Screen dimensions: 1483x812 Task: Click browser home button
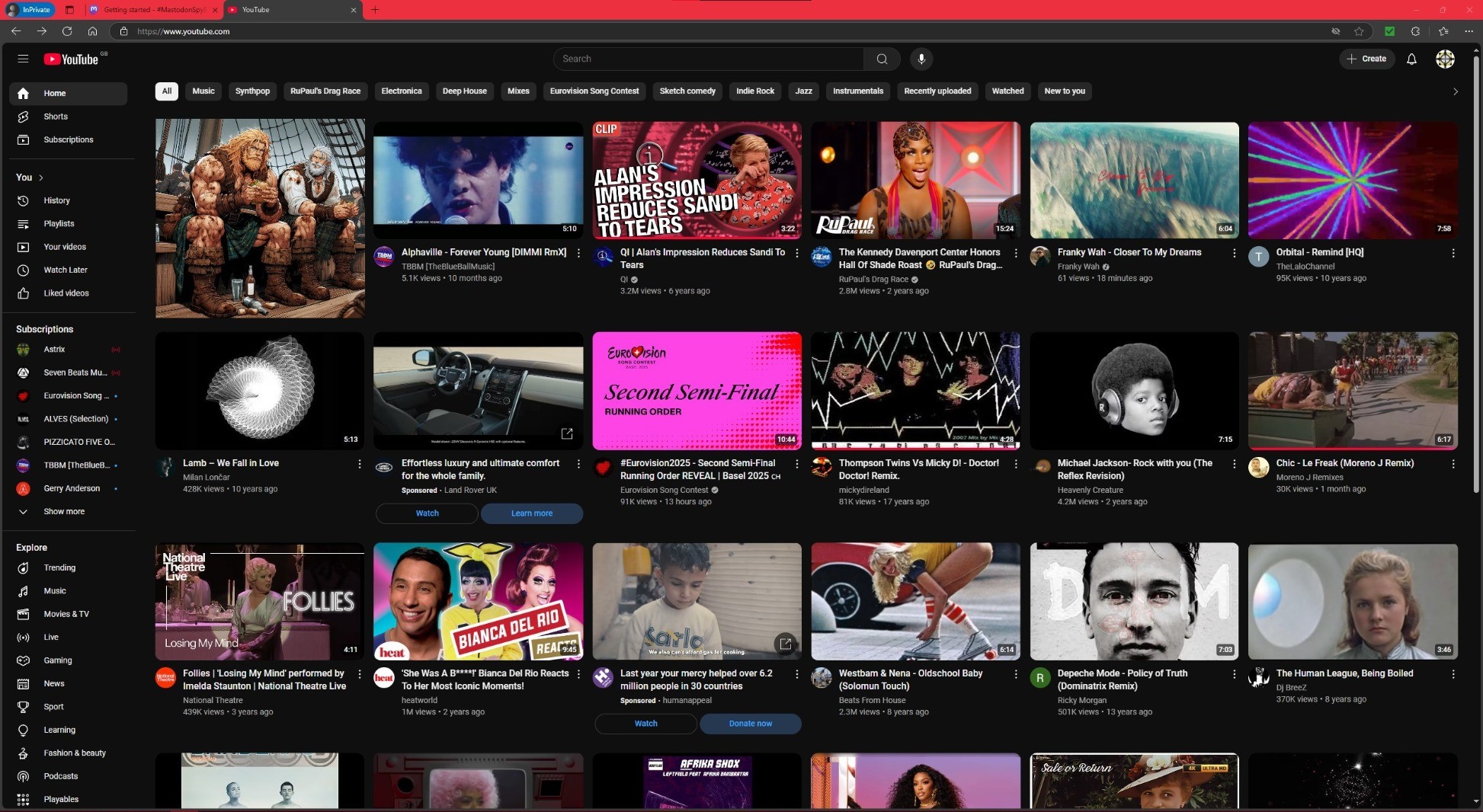[x=92, y=31]
